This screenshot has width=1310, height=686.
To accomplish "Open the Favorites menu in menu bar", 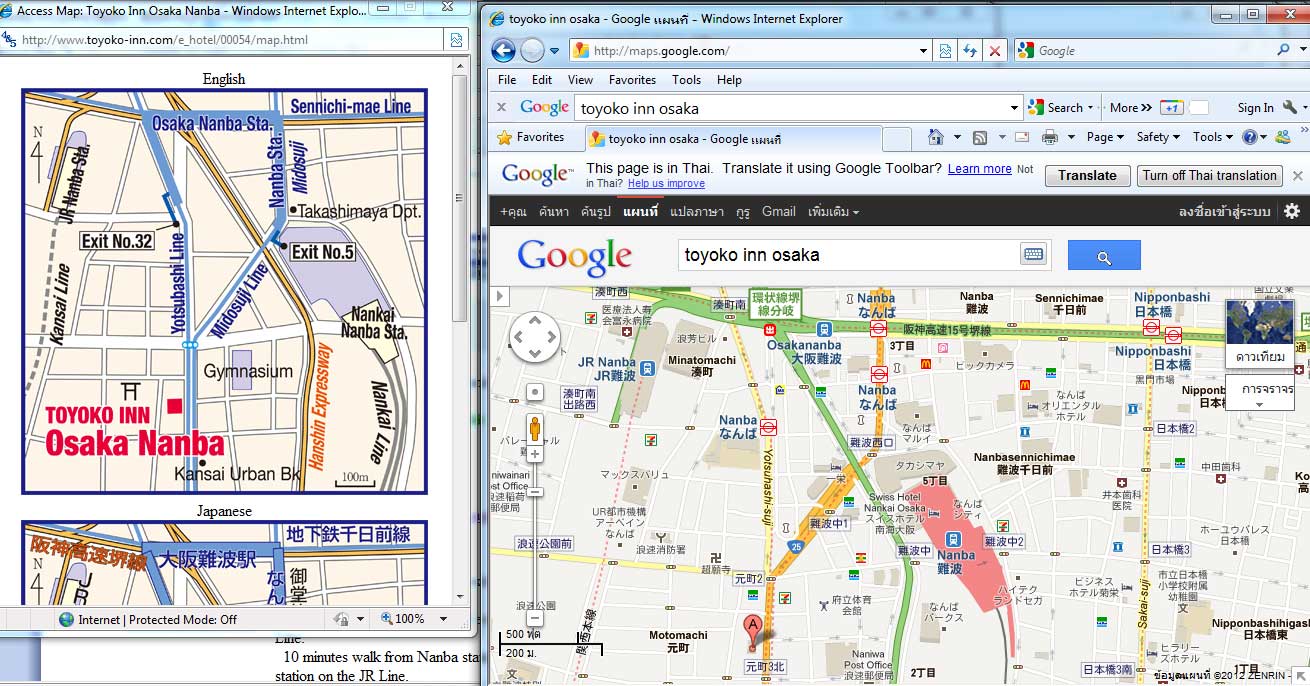I will (632, 80).
